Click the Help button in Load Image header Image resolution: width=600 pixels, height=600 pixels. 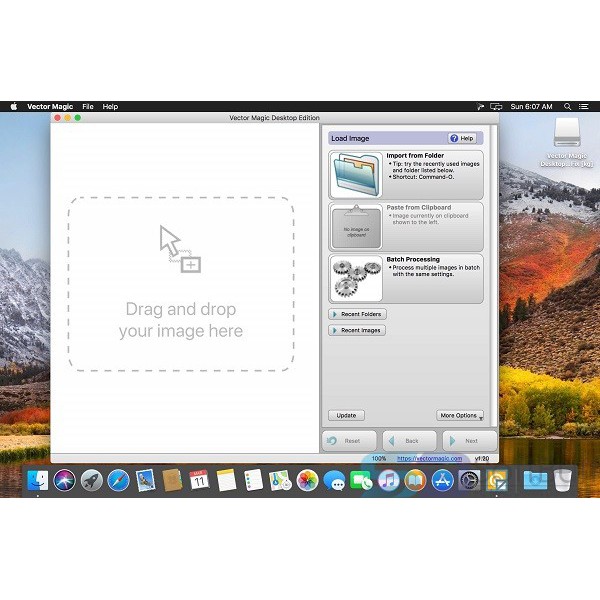tap(462, 138)
